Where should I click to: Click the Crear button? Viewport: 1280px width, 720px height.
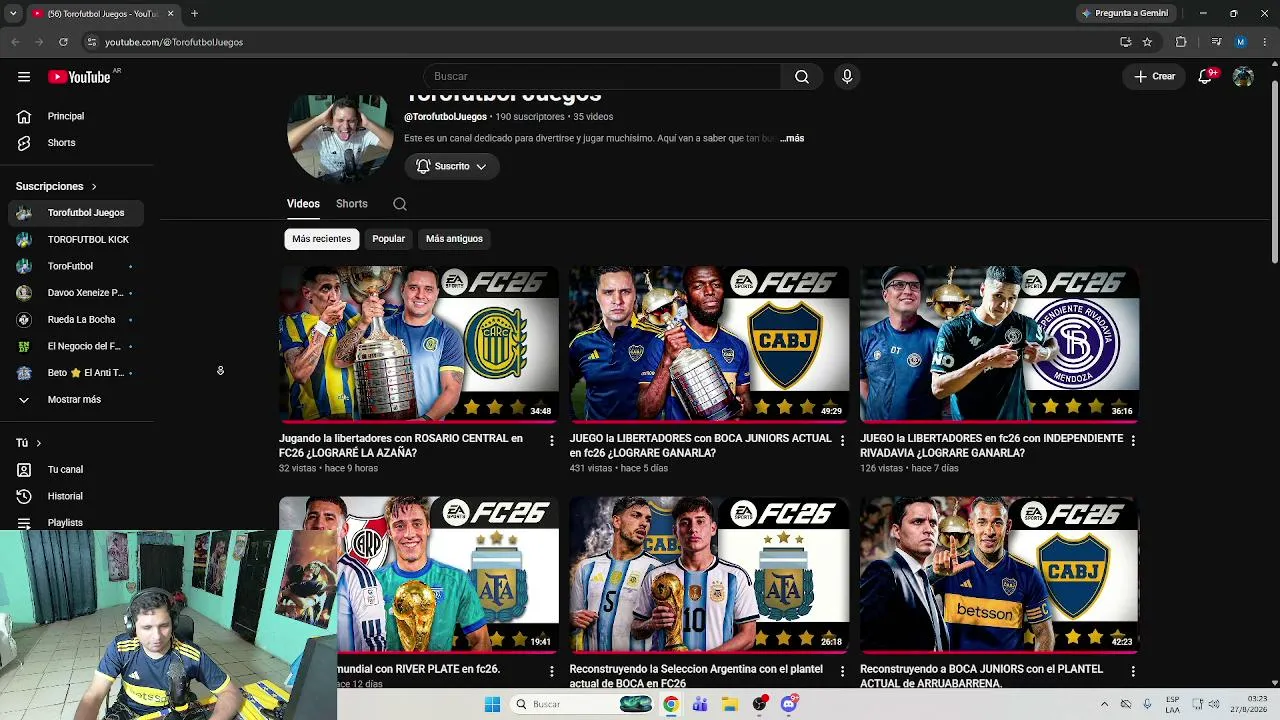(x=1154, y=77)
